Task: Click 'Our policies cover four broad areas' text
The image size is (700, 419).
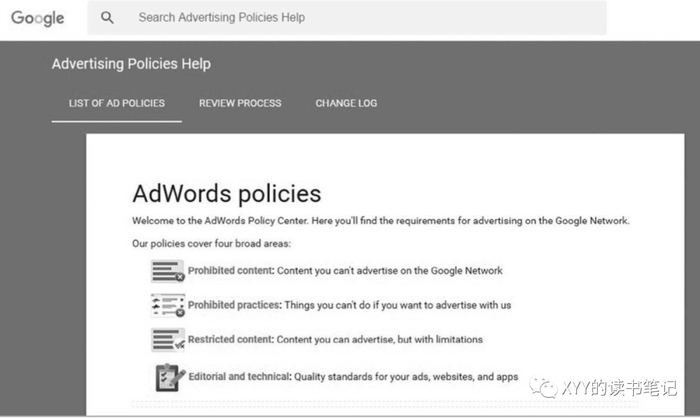Action: click(x=211, y=244)
